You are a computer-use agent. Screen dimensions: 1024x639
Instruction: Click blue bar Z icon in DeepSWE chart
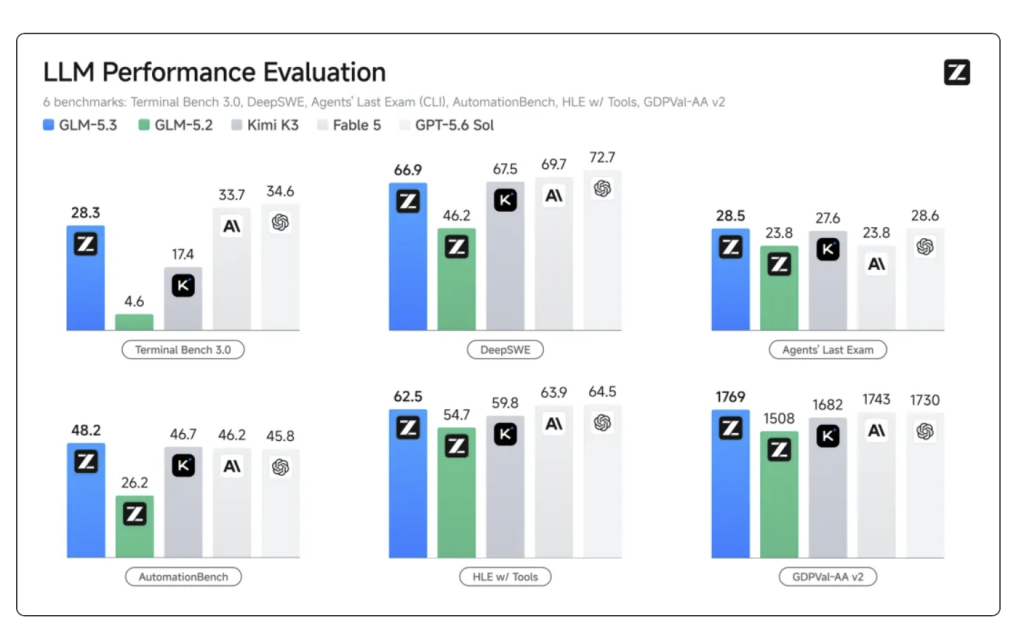tap(408, 201)
